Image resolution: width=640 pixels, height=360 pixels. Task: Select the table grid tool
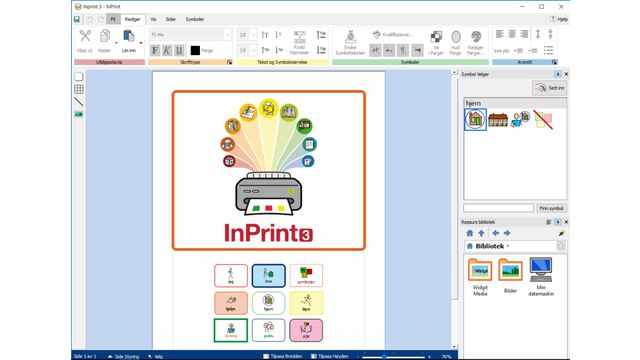(79, 89)
